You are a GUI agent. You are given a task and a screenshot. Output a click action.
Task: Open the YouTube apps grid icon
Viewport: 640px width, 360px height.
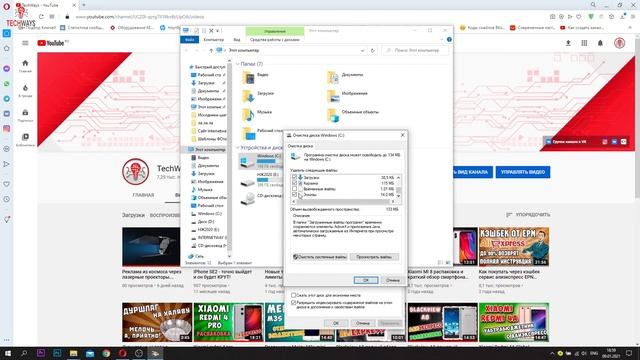(x=584, y=43)
